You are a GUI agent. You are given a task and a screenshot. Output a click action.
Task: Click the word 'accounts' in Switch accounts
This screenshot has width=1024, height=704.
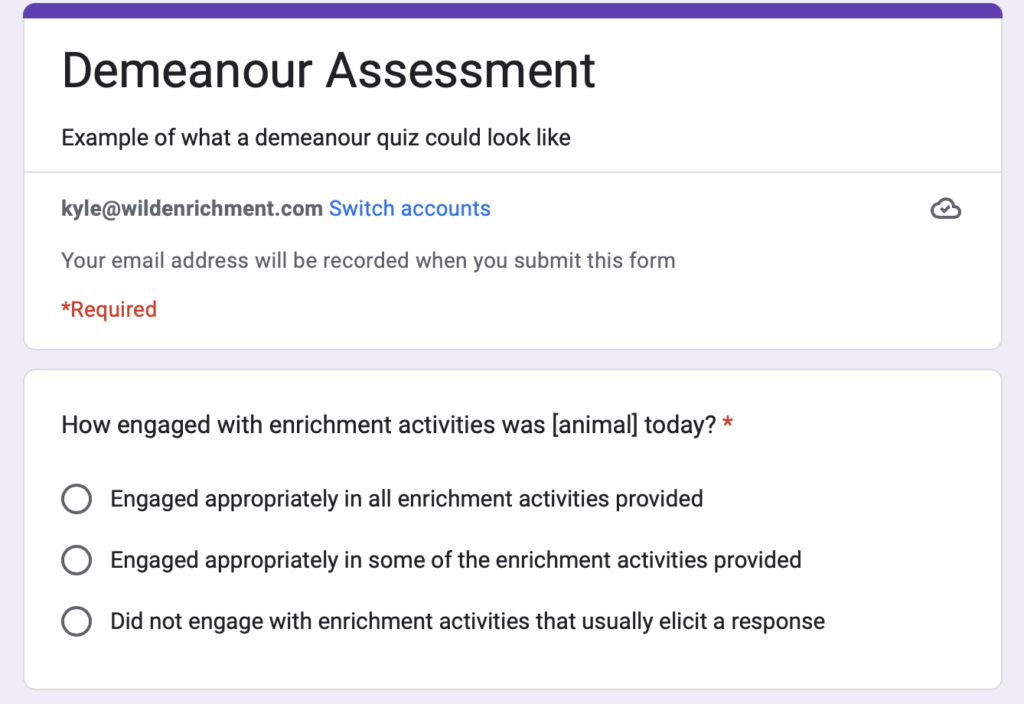pos(445,208)
